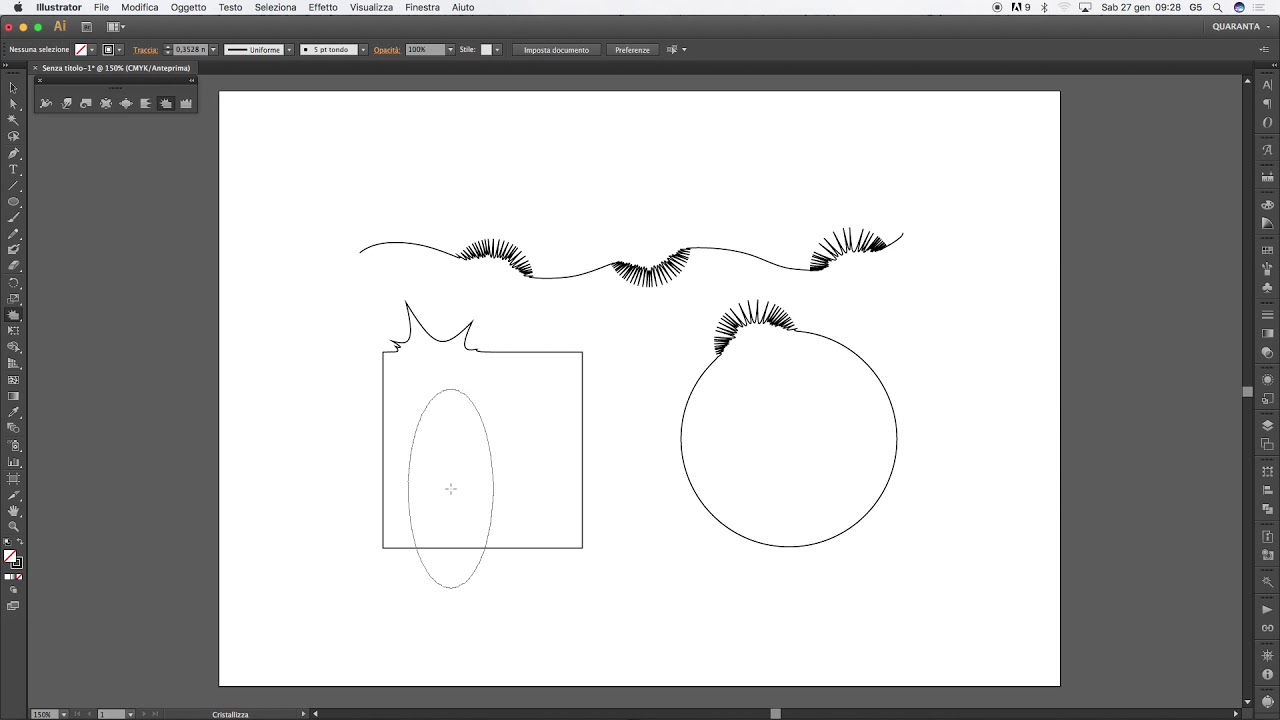Change the screen mode button

click(13, 606)
